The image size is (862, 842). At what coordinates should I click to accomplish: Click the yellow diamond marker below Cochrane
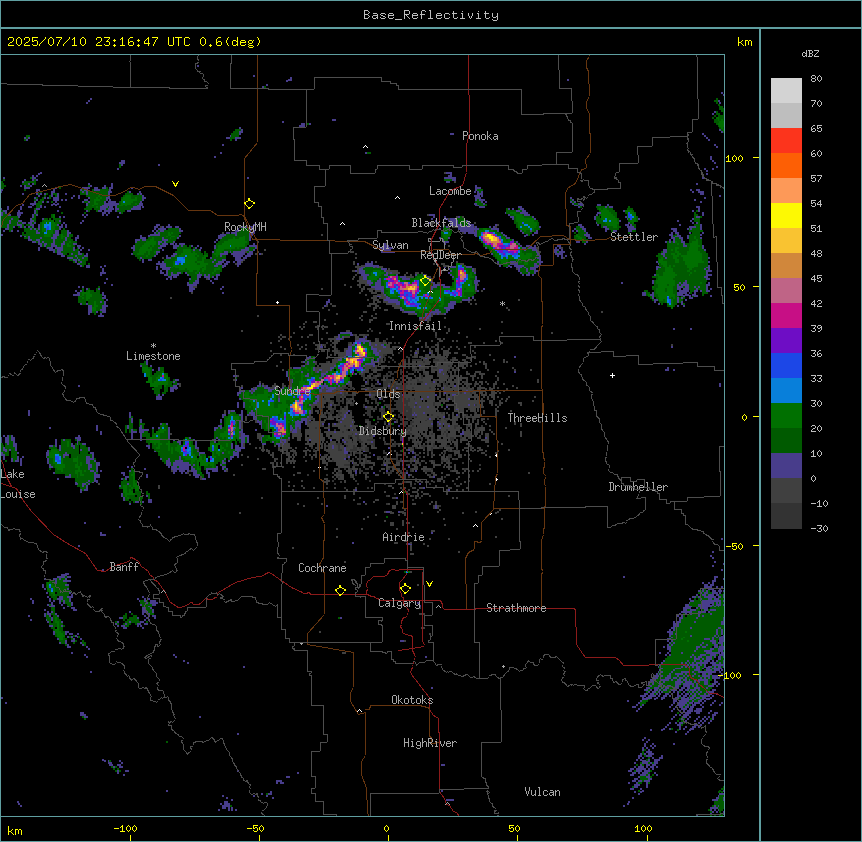pos(340,590)
